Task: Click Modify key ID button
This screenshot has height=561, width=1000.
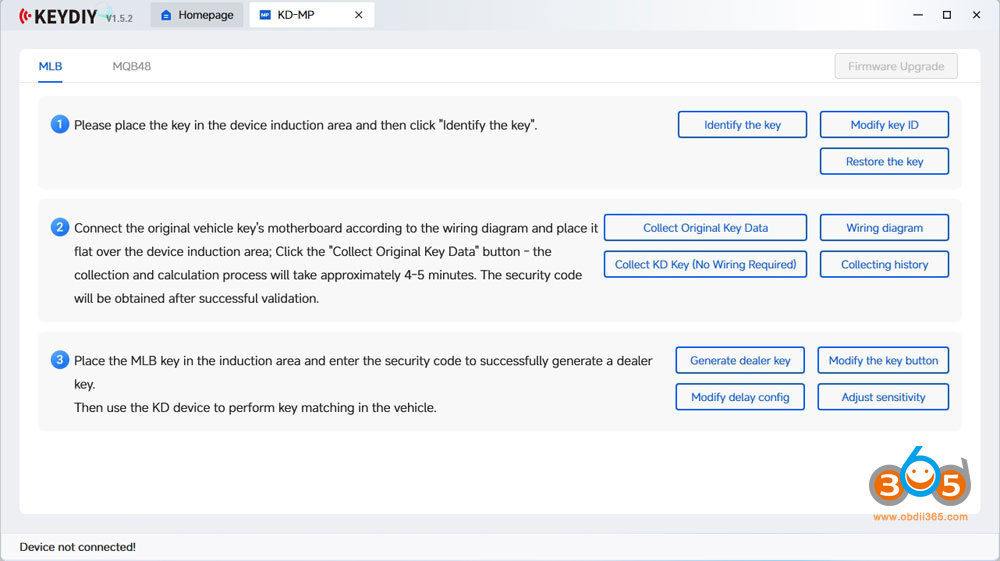Action: pyautogui.click(x=884, y=125)
